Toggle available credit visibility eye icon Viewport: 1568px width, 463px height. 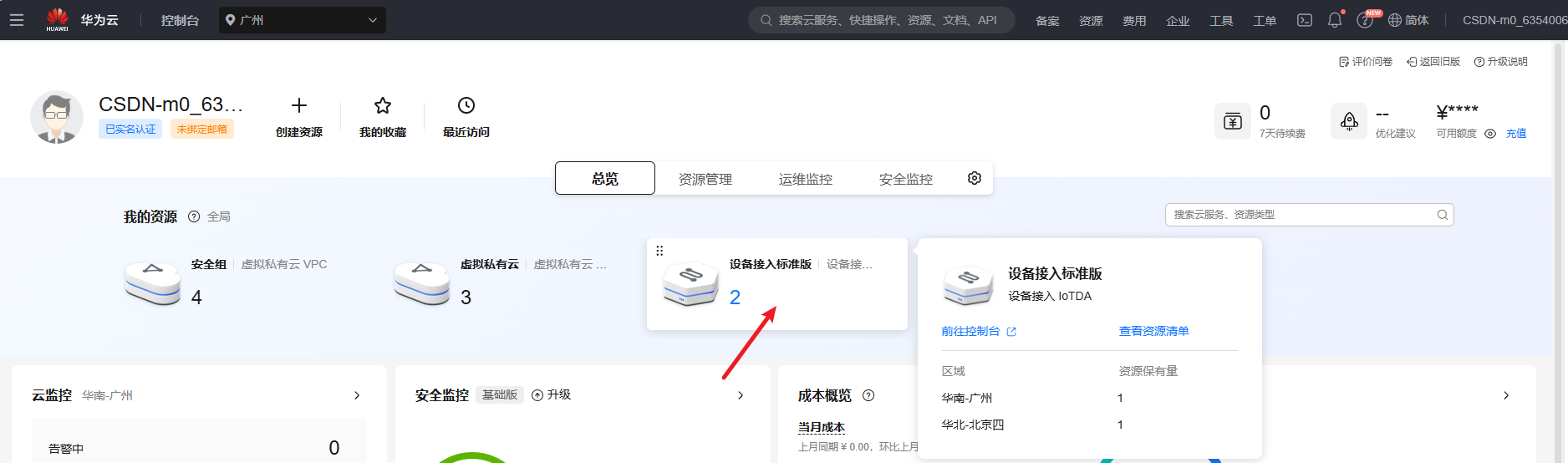(1490, 134)
